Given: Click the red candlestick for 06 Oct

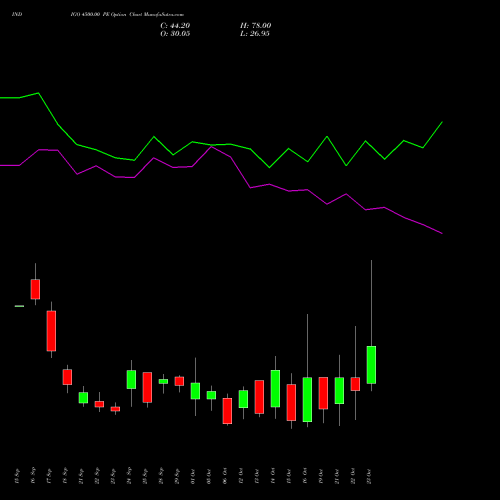Looking at the screenshot, I should [227, 411].
